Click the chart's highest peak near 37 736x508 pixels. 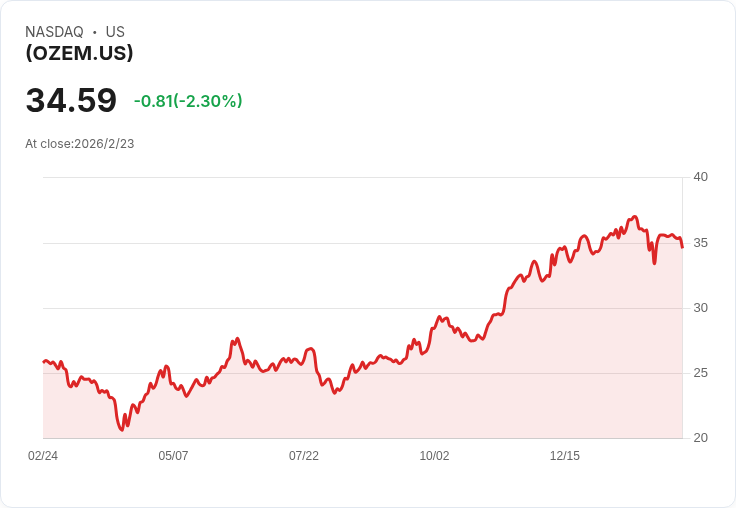click(x=635, y=216)
